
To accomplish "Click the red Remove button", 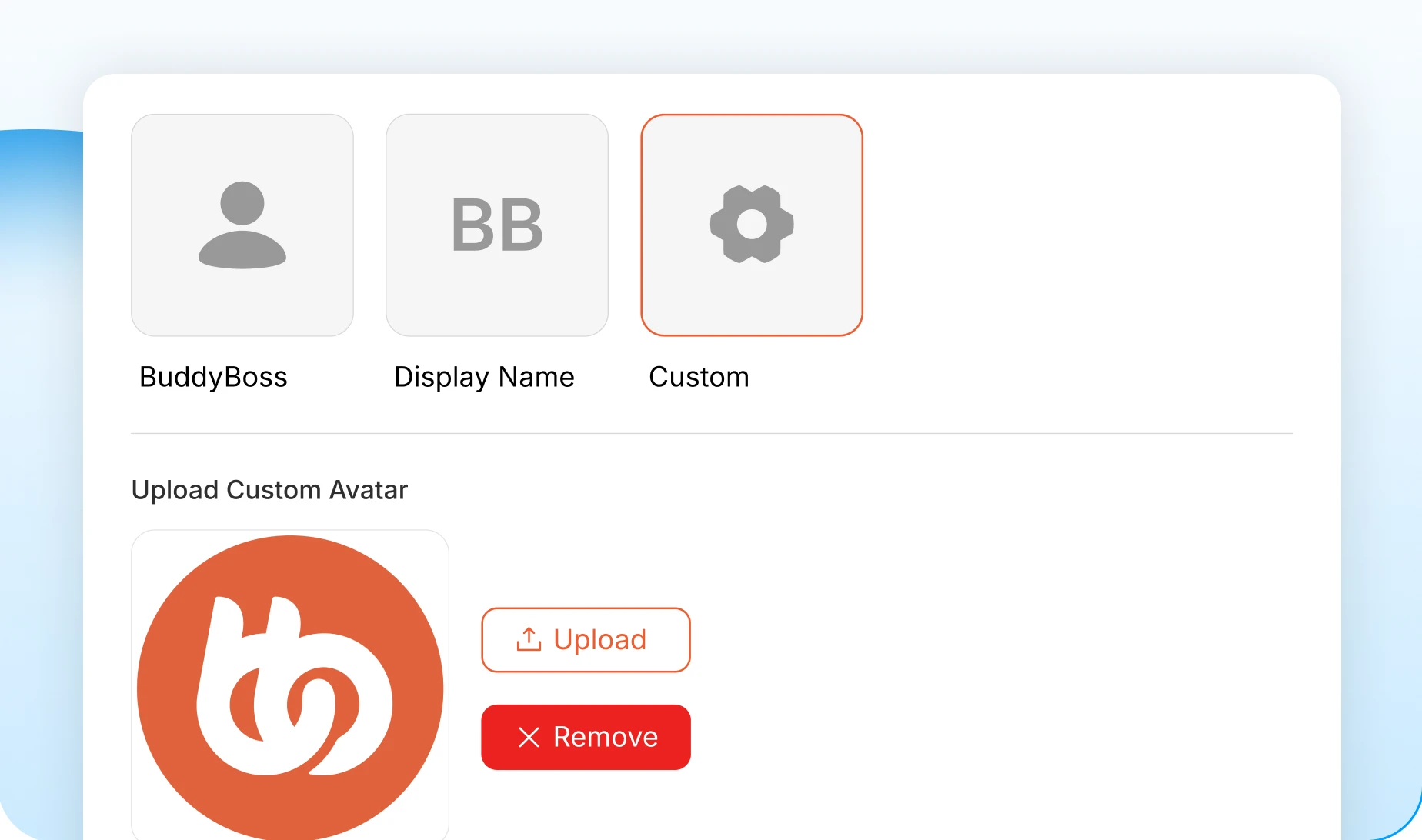I will [586, 737].
